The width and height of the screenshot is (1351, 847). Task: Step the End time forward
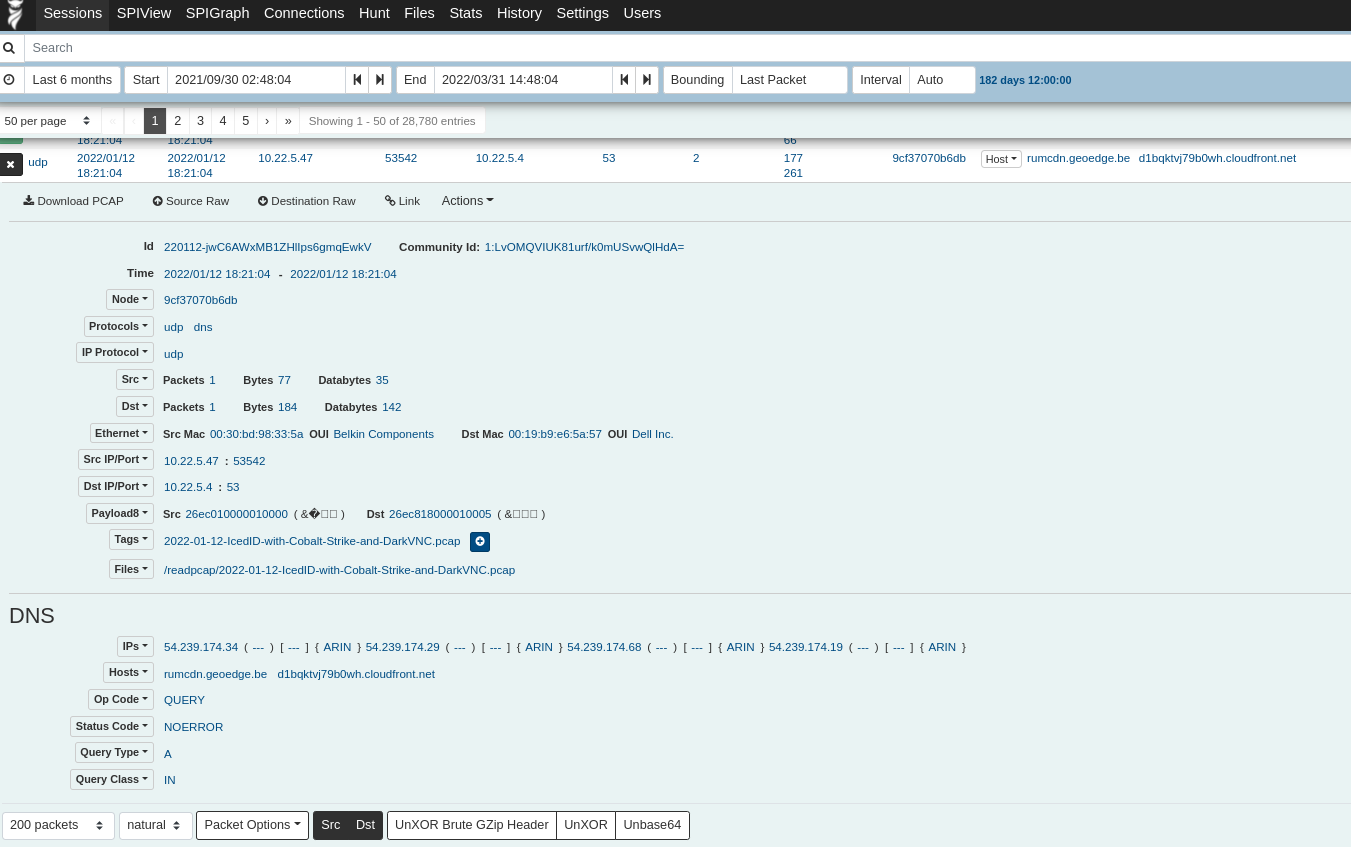point(647,80)
